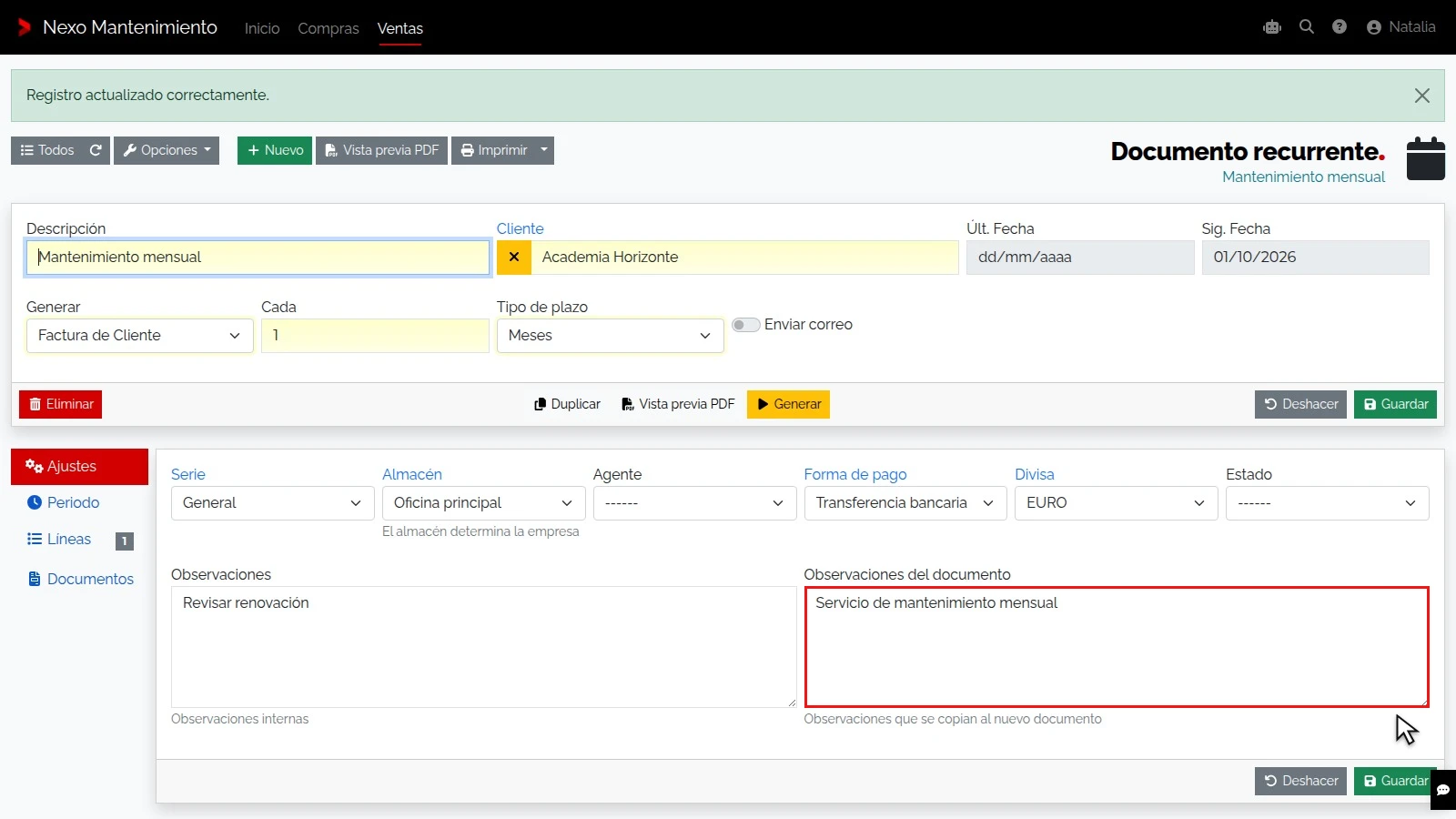
Task: Switch to the Documentos tab
Action: (x=81, y=579)
